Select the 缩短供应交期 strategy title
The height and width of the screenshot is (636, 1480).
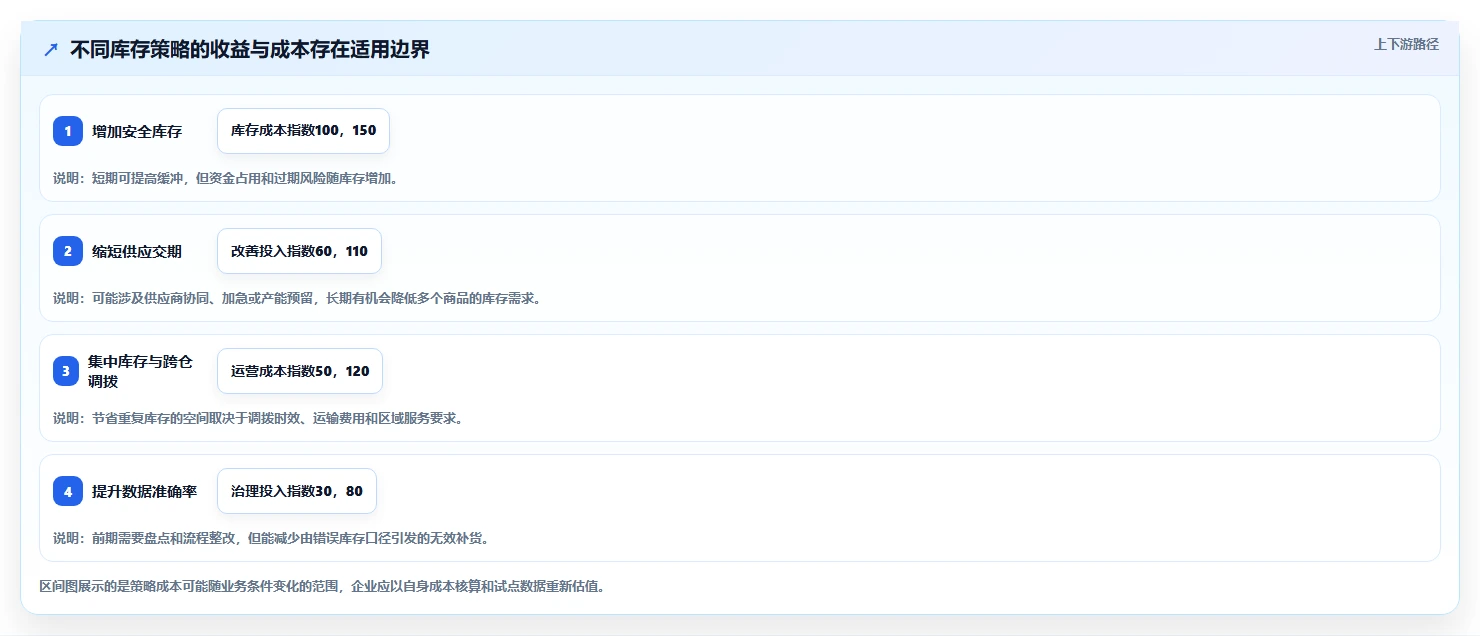click(x=137, y=251)
